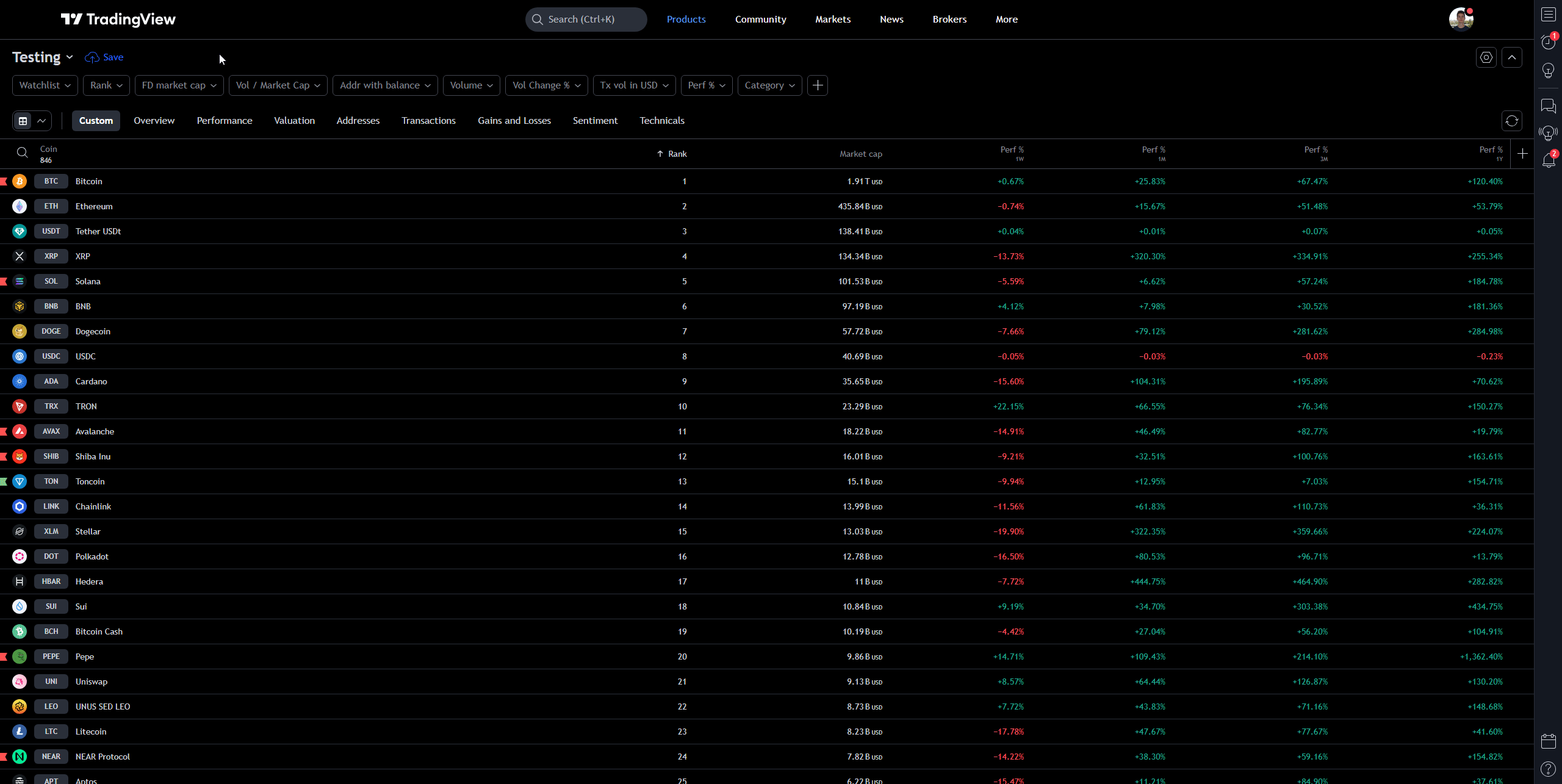Viewport: 1562px width, 784px height.
Task: Open the Brokers menu
Action: [x=949, y=20]
